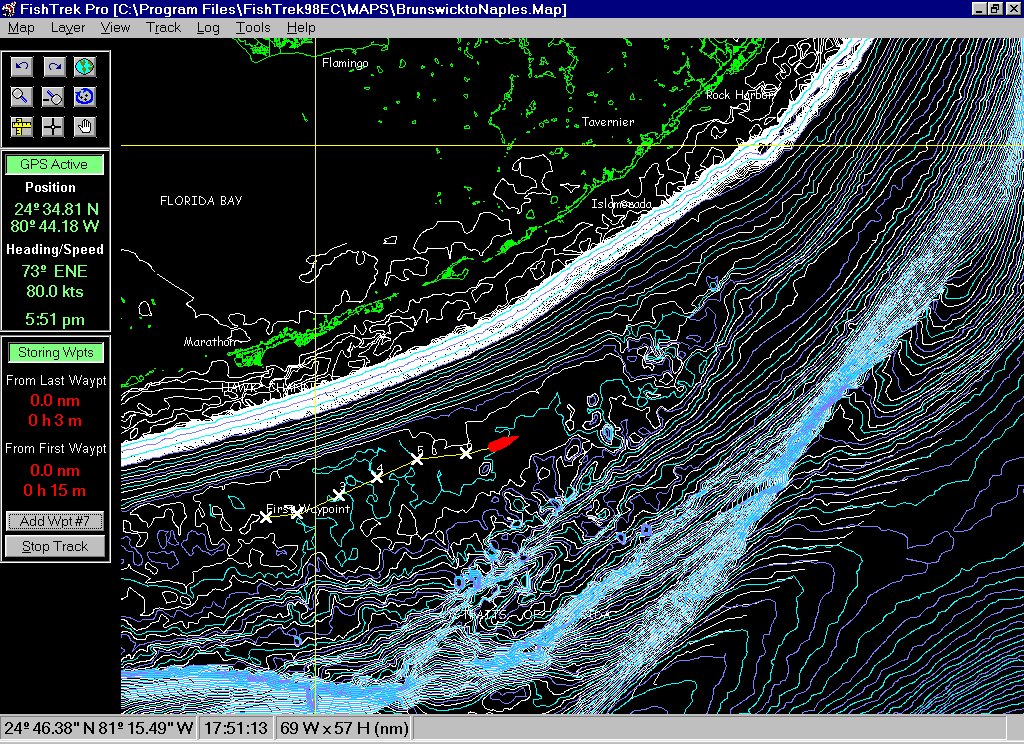Click the 0 h 15 m elapsed time
Image resolution: width=1024 pixels, height=744 pixels.
click(55, 491)
